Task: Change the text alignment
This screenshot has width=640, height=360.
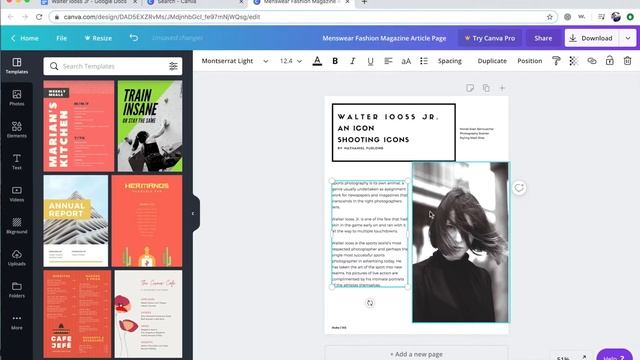Action: (388, 61)
